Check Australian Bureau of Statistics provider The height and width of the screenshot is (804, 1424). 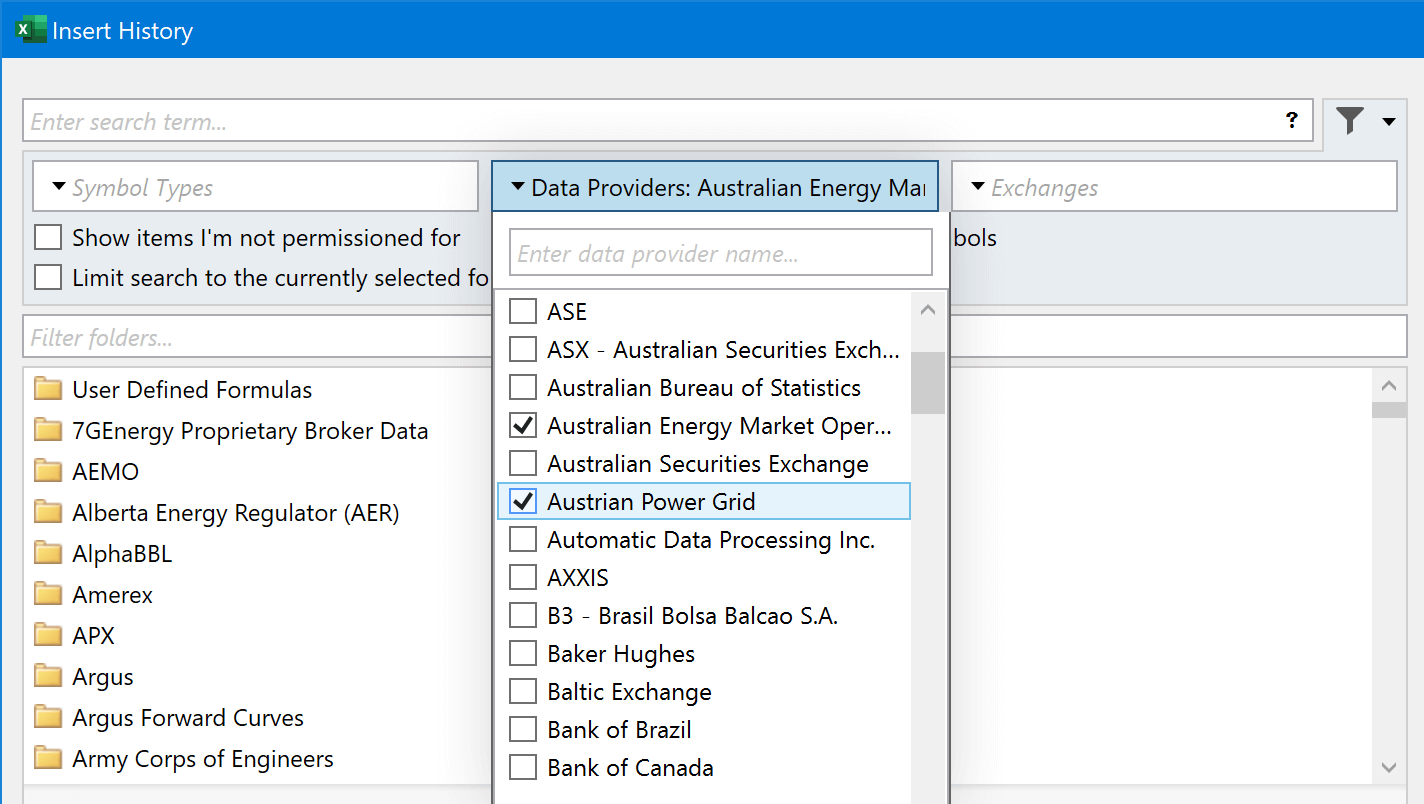tap(523, 388)
